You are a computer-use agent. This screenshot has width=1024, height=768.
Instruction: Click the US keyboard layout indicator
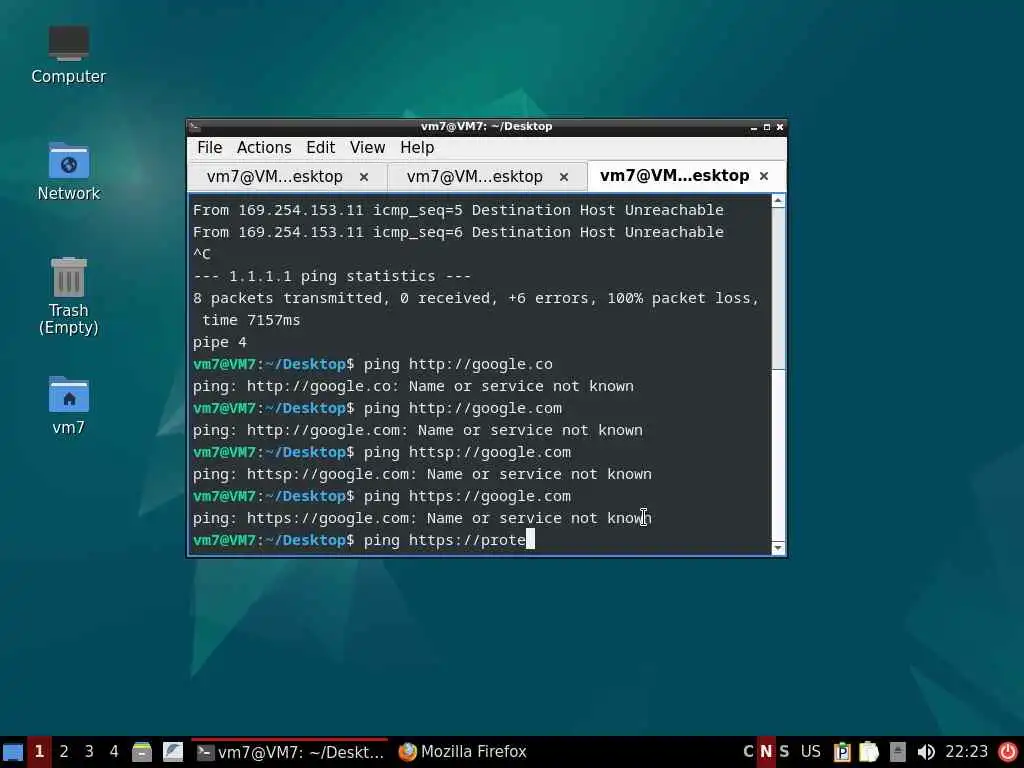810,752
